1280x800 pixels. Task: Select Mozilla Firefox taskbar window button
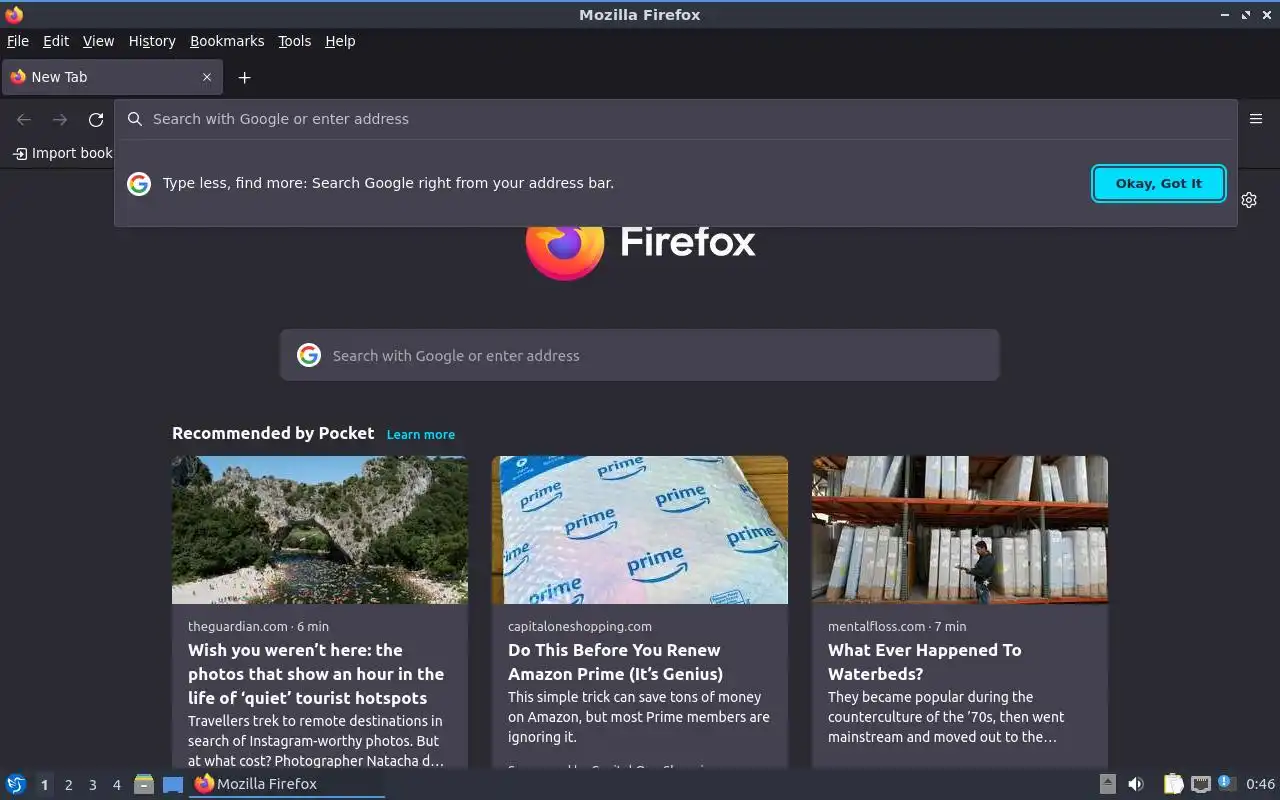(288, 784)
